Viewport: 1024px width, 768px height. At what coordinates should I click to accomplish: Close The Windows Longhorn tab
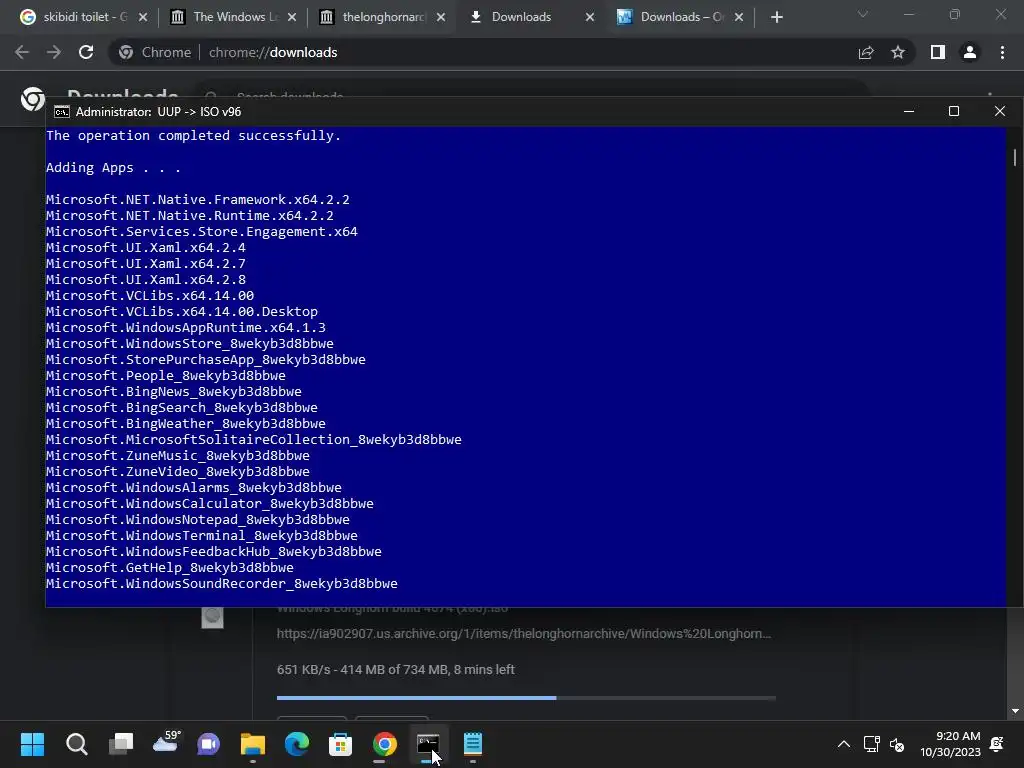292,18
